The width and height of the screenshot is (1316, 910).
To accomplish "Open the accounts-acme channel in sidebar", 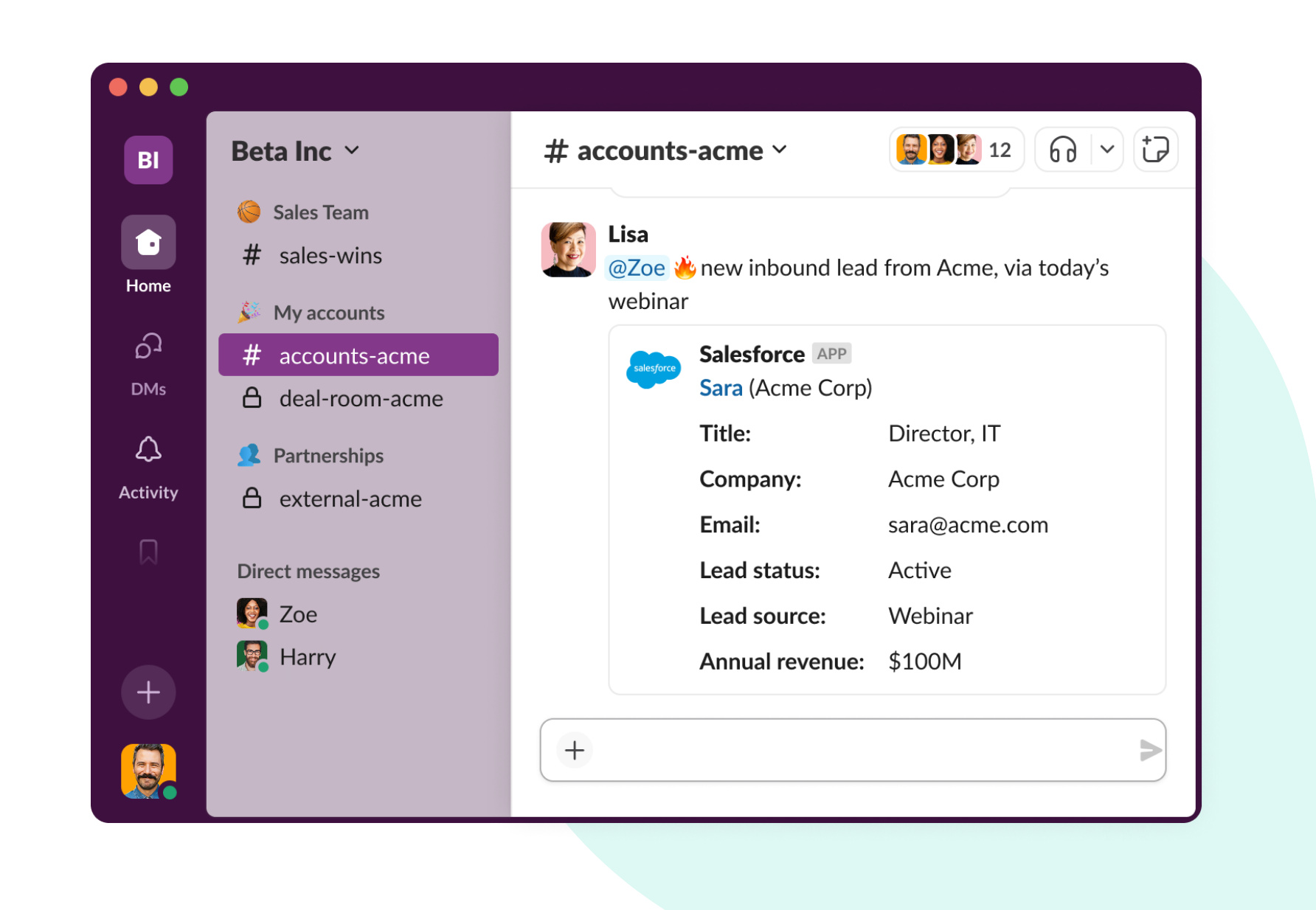I will [359, 355].
